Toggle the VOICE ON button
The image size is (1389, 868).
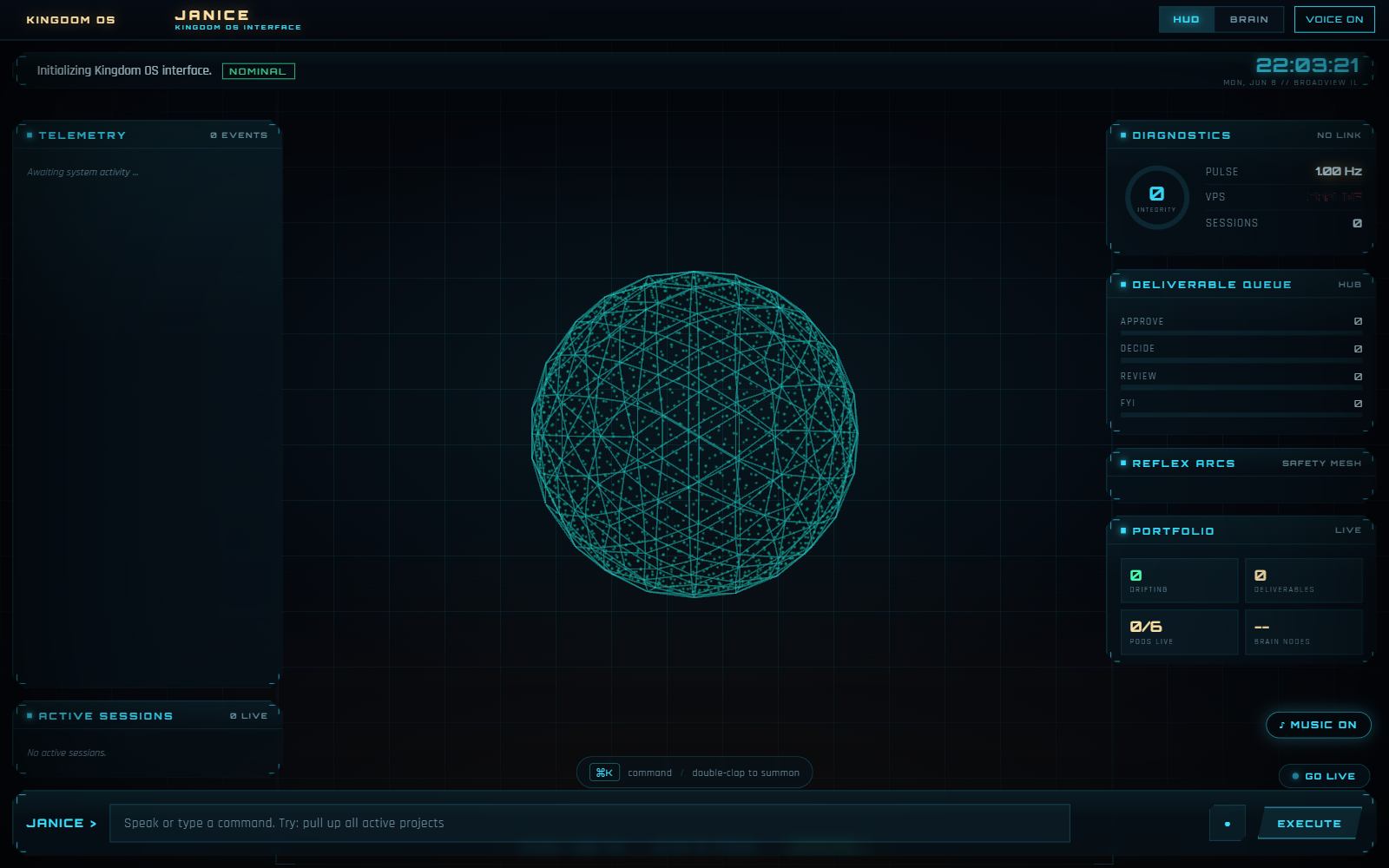[1334, 19]
